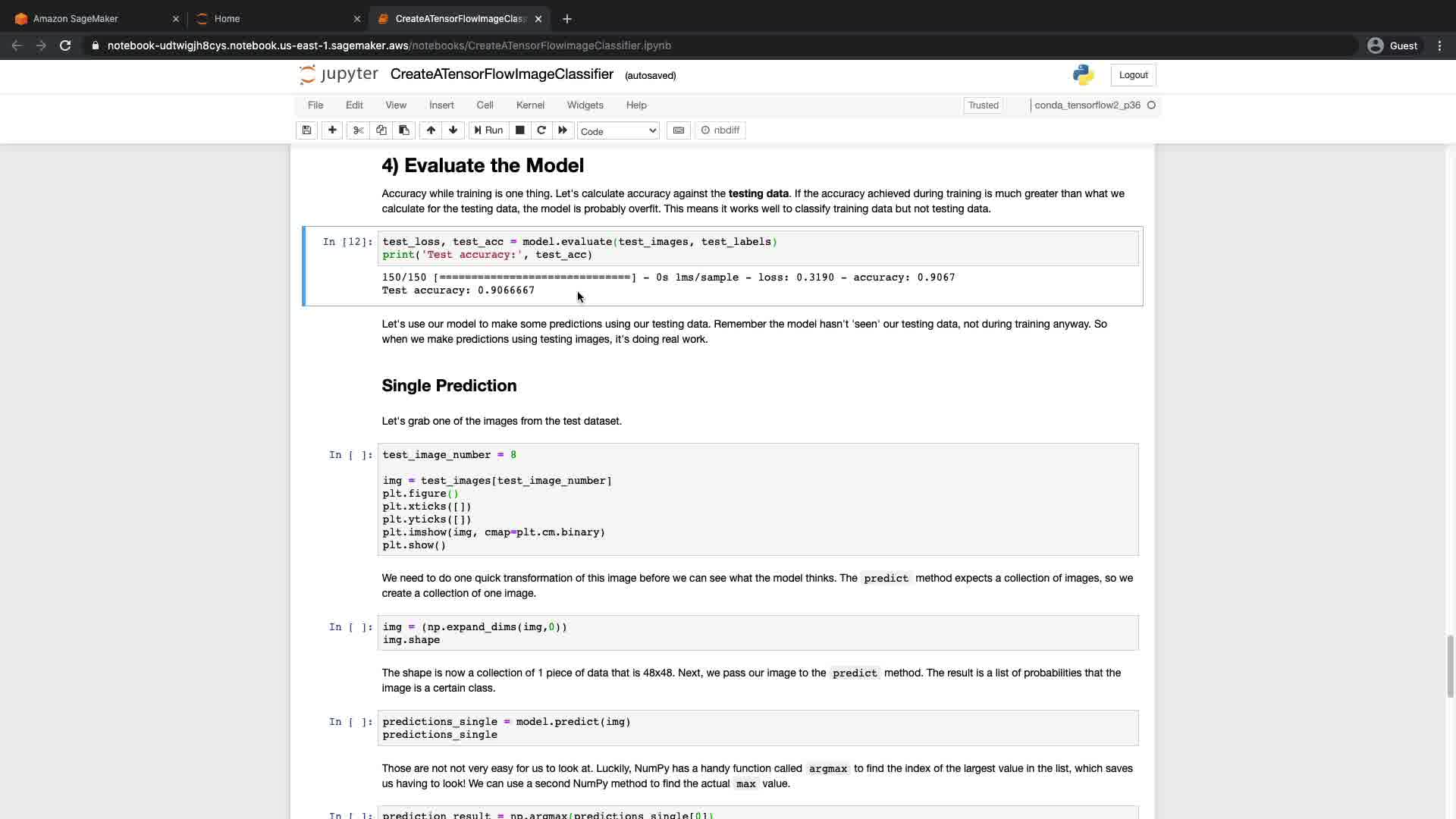Restart the kernel icon
This screenshot has width=1456, height=819.
point(541,130)
